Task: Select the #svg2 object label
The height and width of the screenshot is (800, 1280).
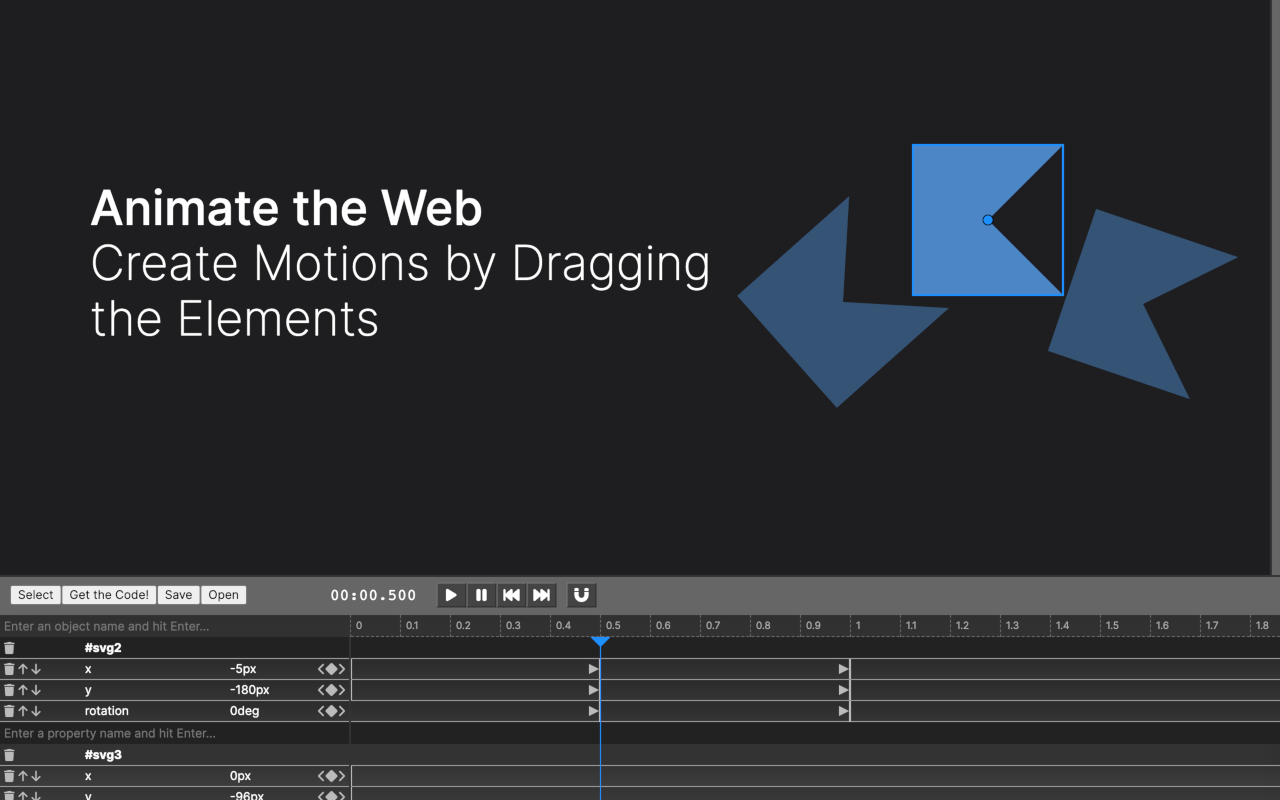Action: click(103, 648)
